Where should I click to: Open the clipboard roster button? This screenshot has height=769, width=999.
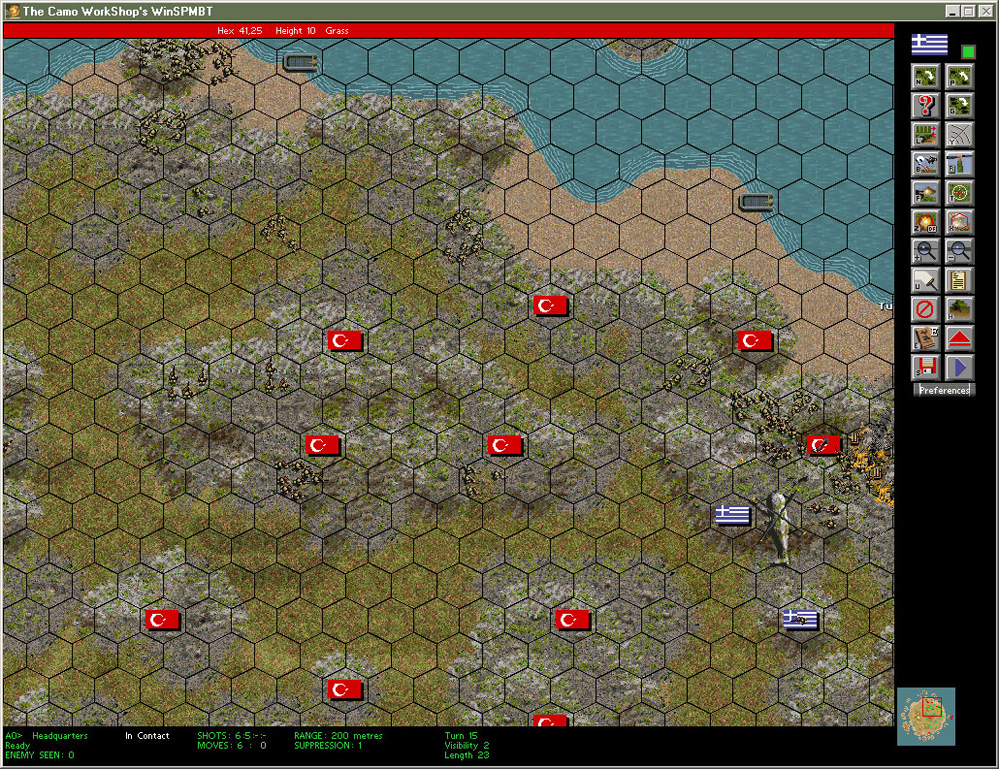pyautogui.click(x=959, y=280)
